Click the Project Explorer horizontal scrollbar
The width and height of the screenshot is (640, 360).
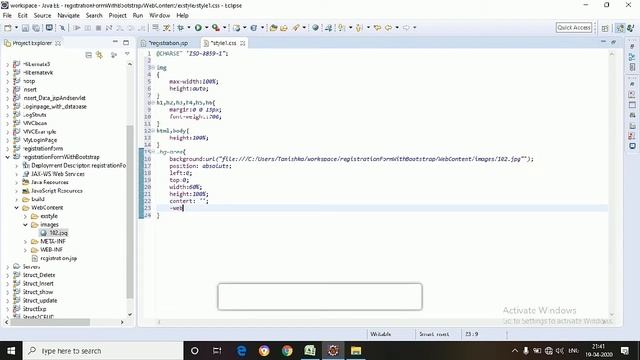click(x=50, y=322)
